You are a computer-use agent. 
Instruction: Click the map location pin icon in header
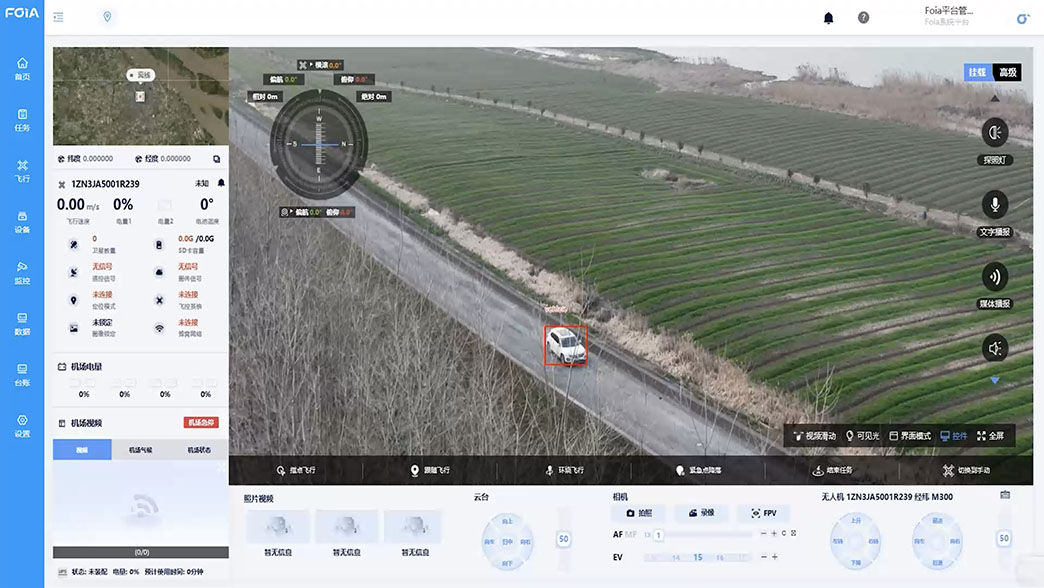(108, 17)
